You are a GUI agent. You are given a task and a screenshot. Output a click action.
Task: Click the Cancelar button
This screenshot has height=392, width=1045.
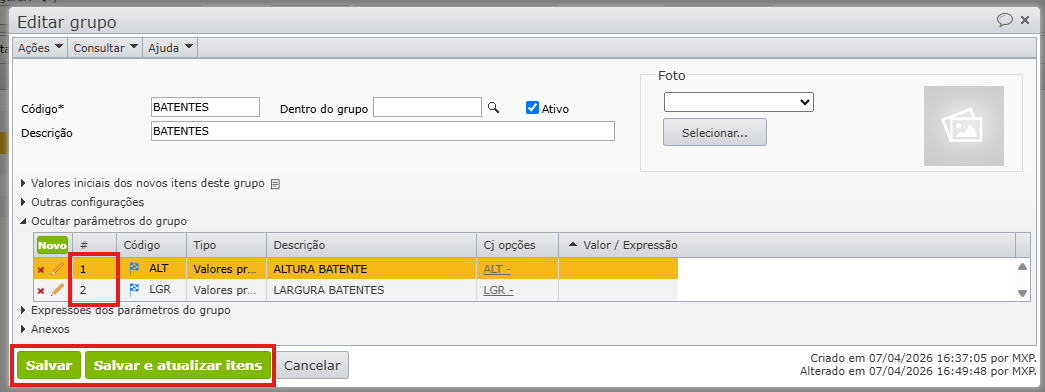pos(312,366)
